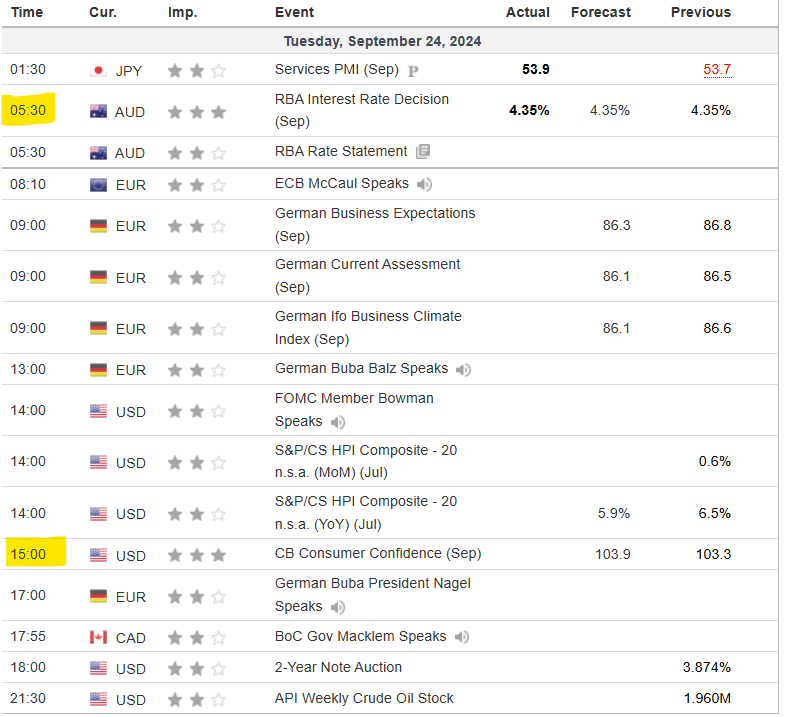This screenshot has height=717, width=785.
Task: Click the document icon next to RBA Rate Statement
Action: 424,152
